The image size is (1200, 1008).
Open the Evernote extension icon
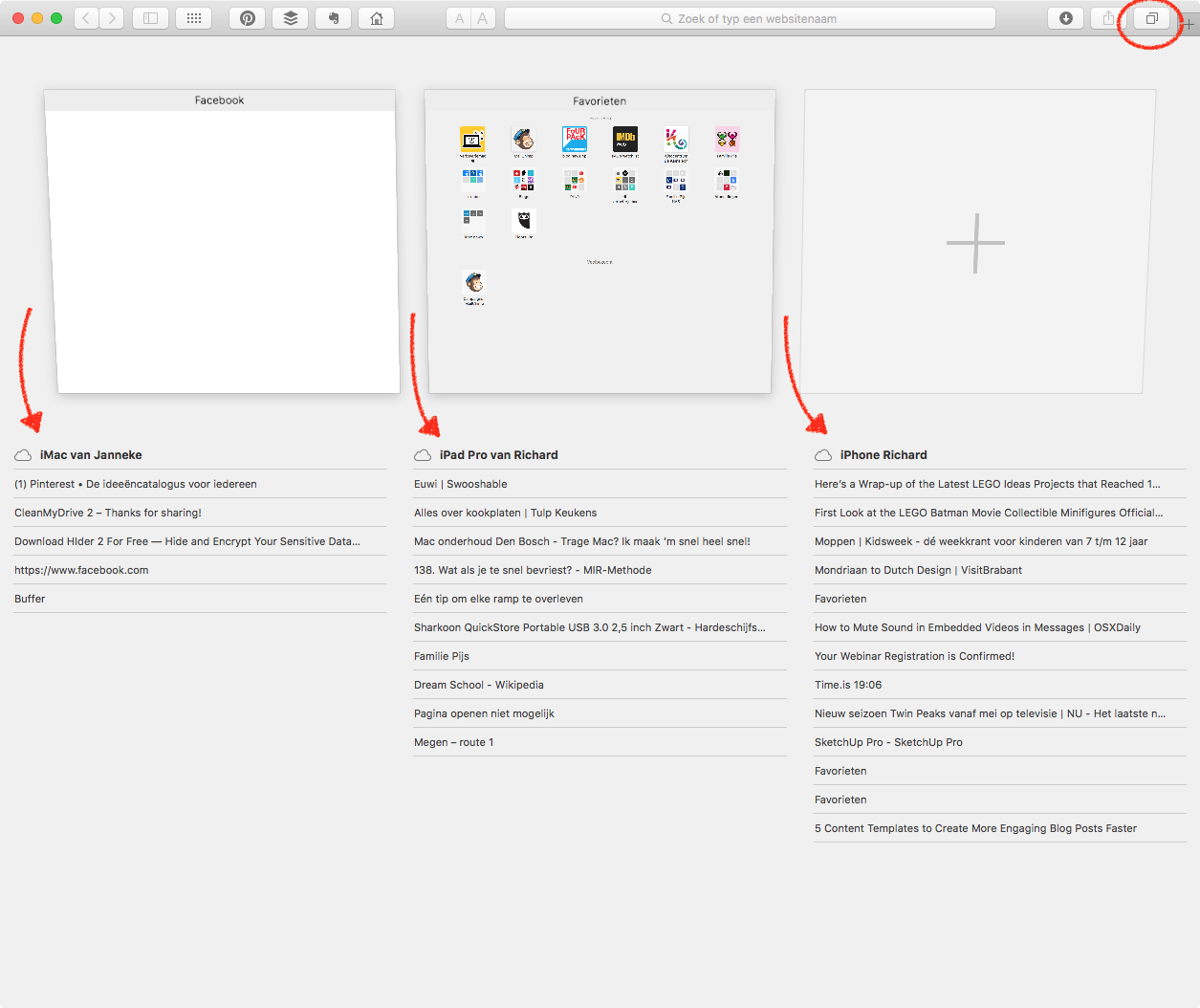[333, 17]
